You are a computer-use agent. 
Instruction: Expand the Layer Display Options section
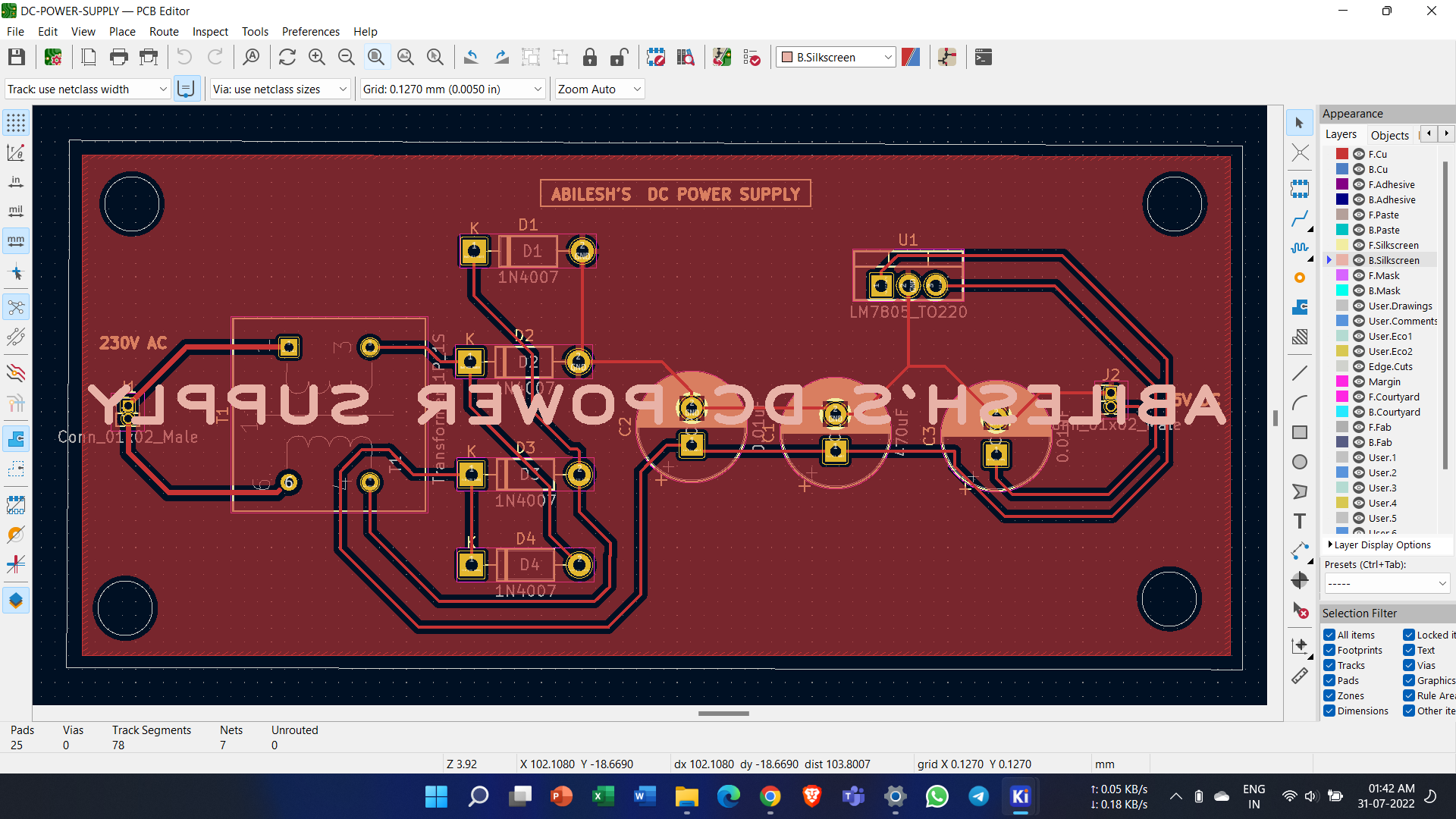[x=1332, y=544]
